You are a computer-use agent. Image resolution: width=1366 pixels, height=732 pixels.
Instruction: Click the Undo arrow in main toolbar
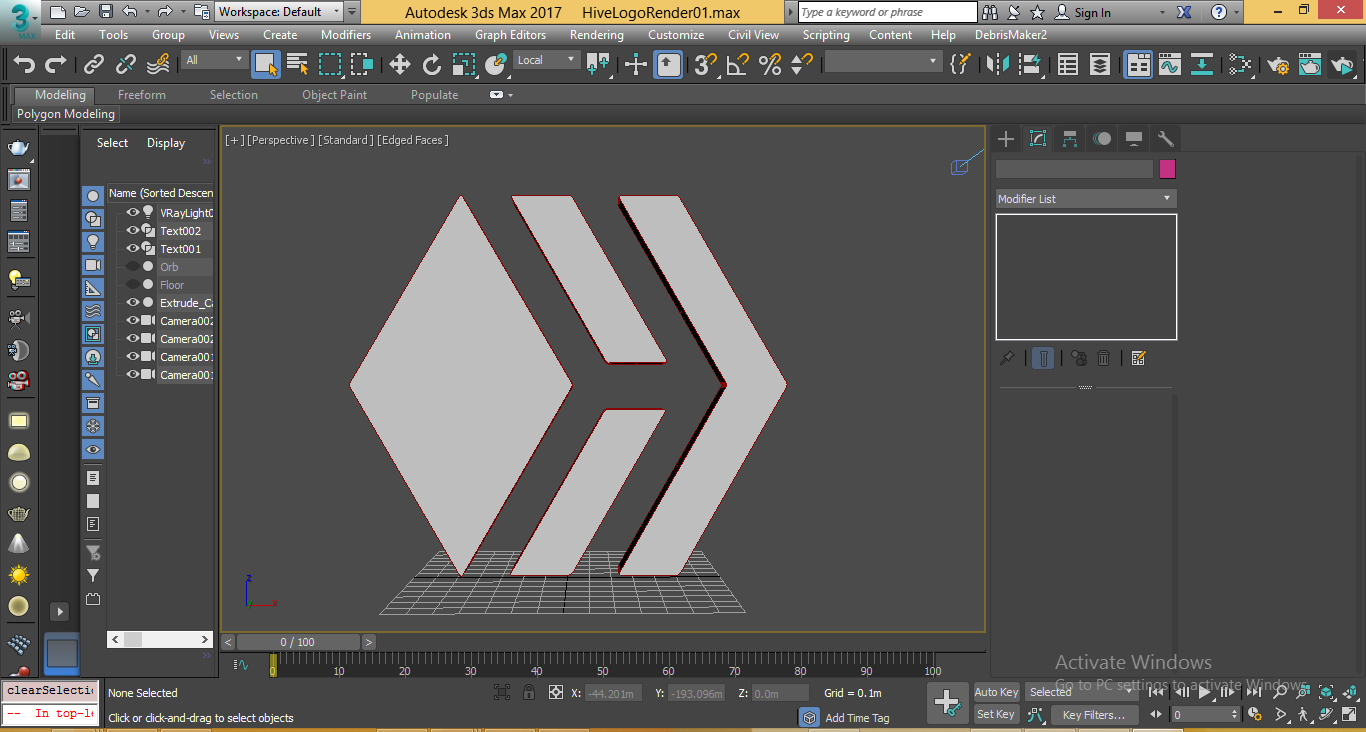pyautogui.click(x=24, y=65)
